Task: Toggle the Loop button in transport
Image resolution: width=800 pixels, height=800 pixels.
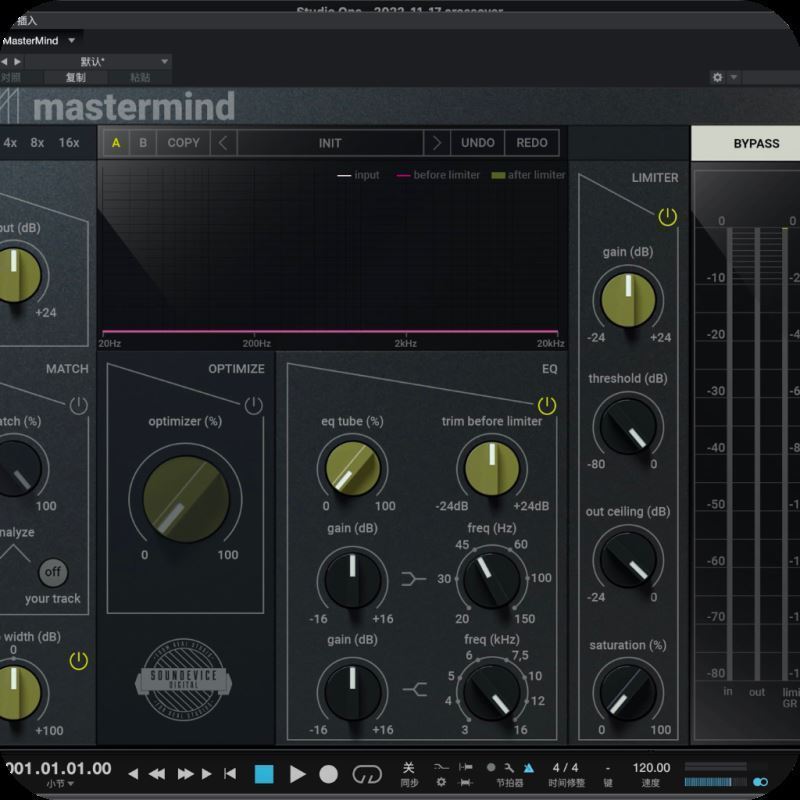Action: [x=367, y=774]
